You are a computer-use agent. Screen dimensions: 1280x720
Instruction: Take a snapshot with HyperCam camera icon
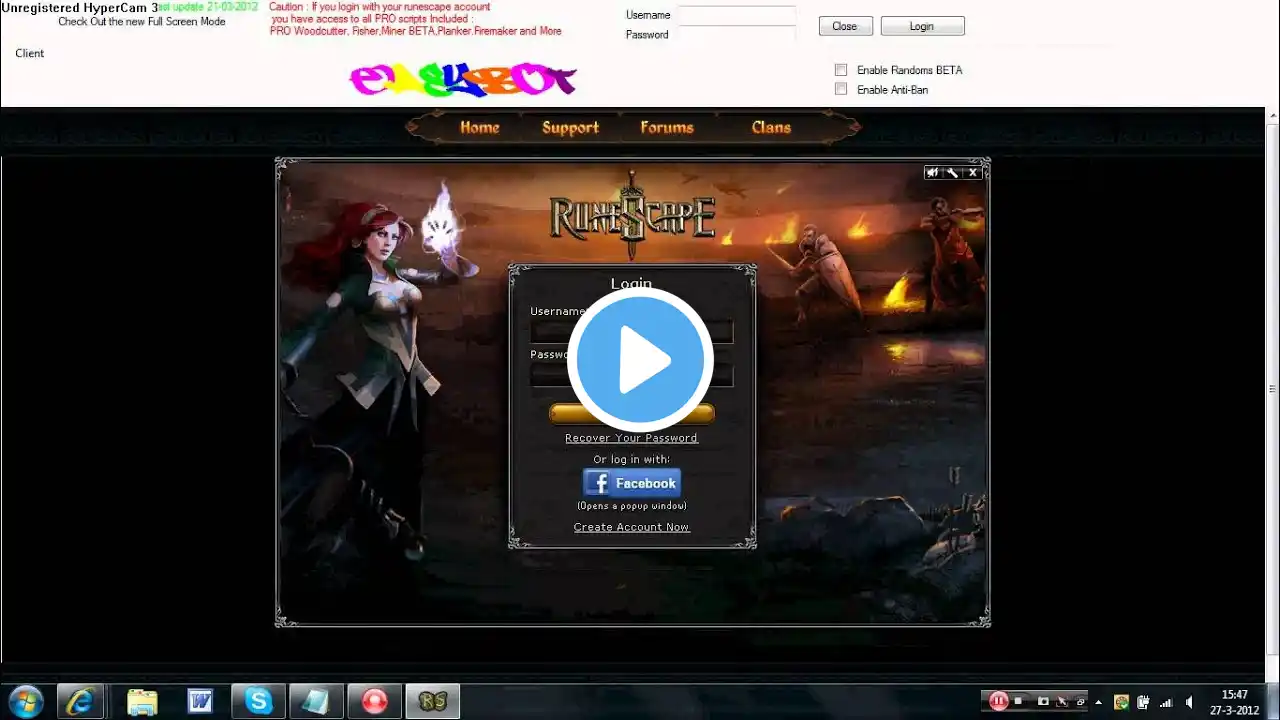1043,701
